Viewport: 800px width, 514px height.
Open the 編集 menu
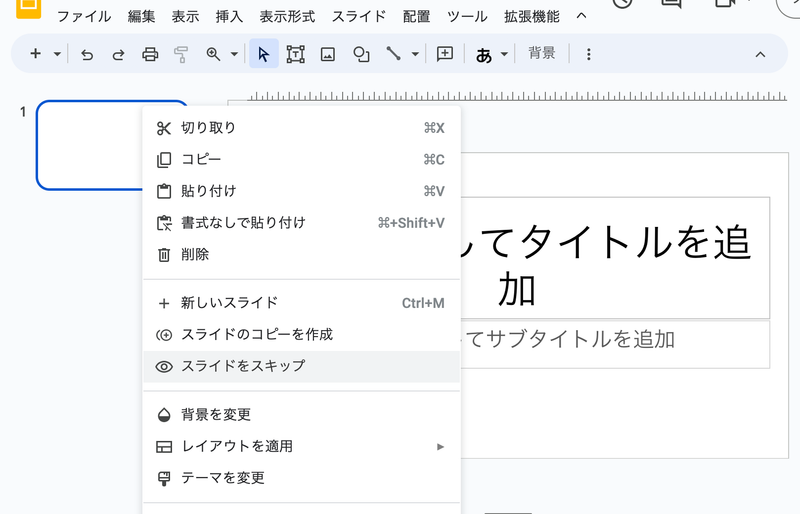[141, 16]
